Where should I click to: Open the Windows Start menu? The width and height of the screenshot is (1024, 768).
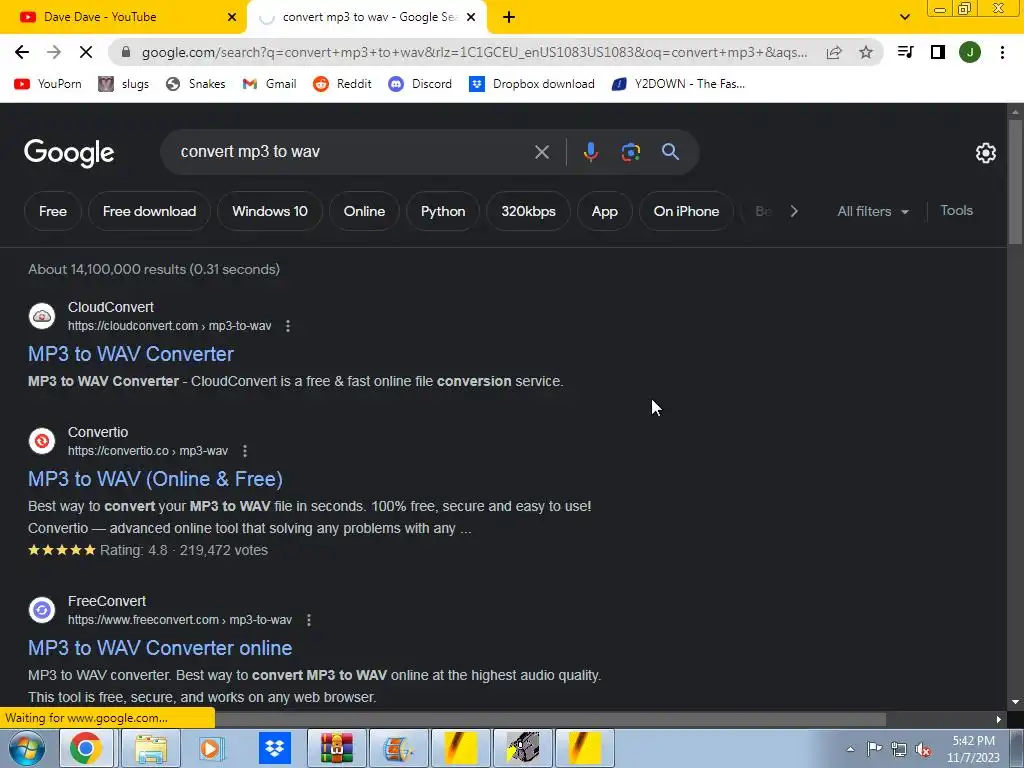pos(27,748)
